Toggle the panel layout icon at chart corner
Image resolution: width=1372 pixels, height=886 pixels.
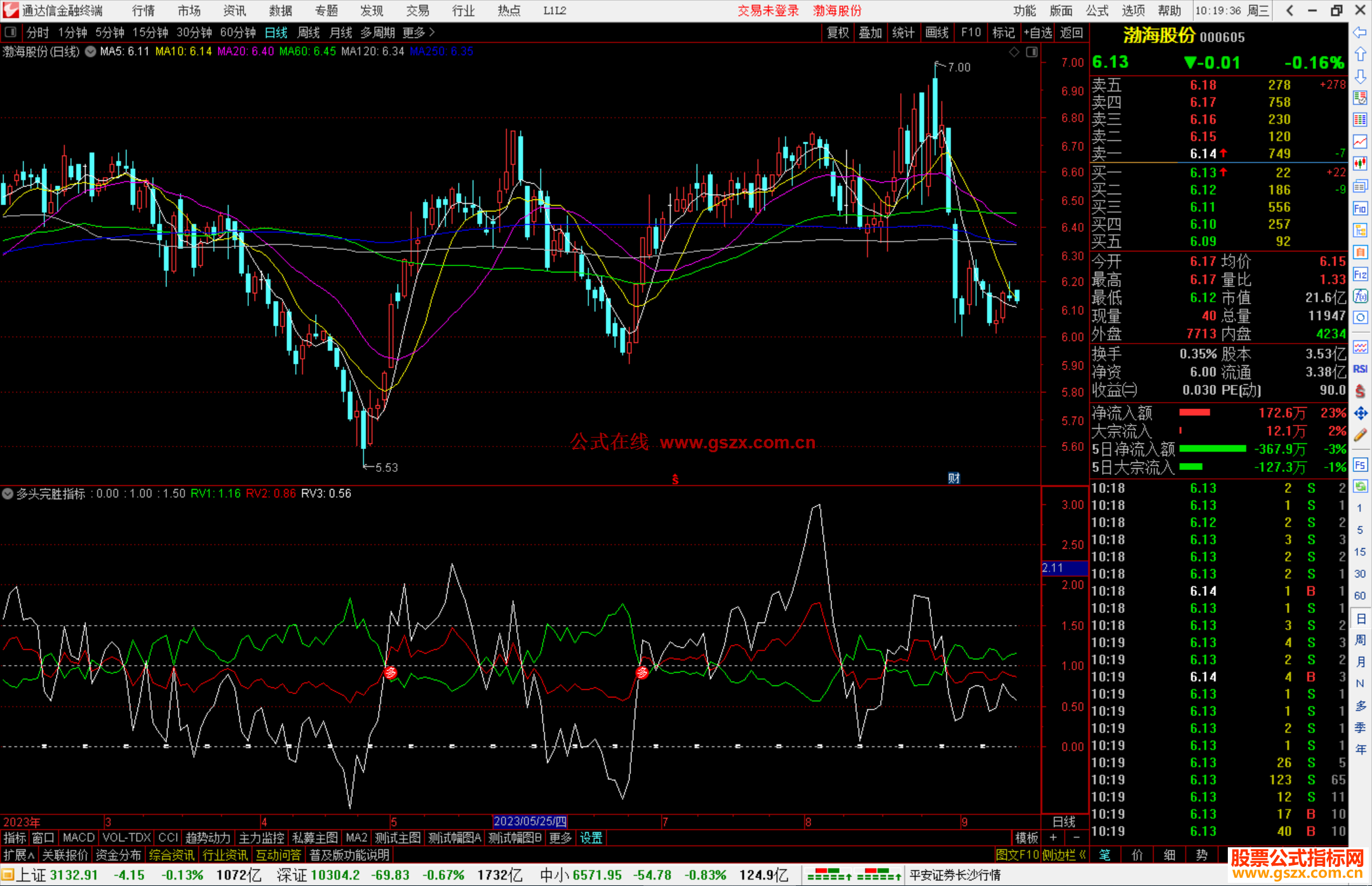1032,52
